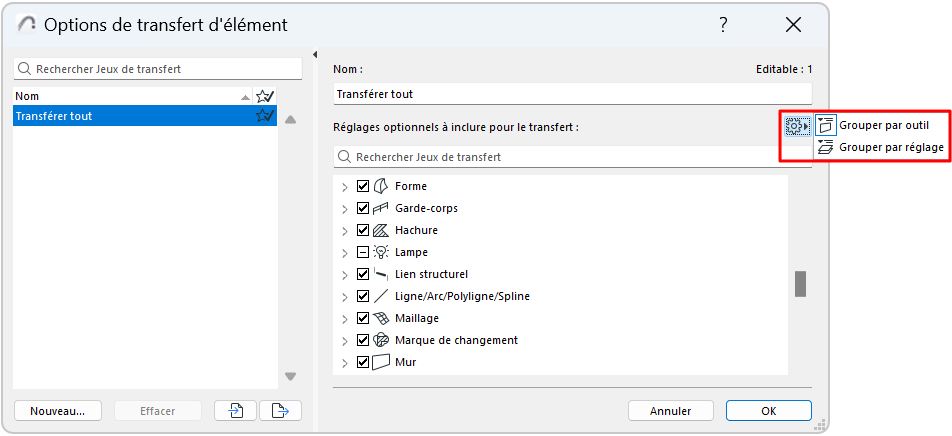Uncheck the Forme checkbox

[363, 186]
